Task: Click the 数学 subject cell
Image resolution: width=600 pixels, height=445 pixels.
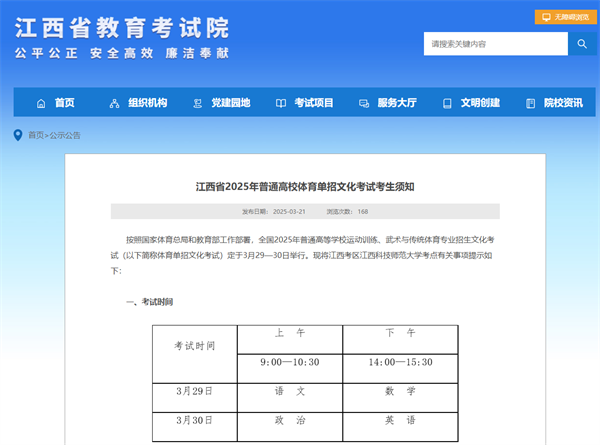Action: coord(400,398)
